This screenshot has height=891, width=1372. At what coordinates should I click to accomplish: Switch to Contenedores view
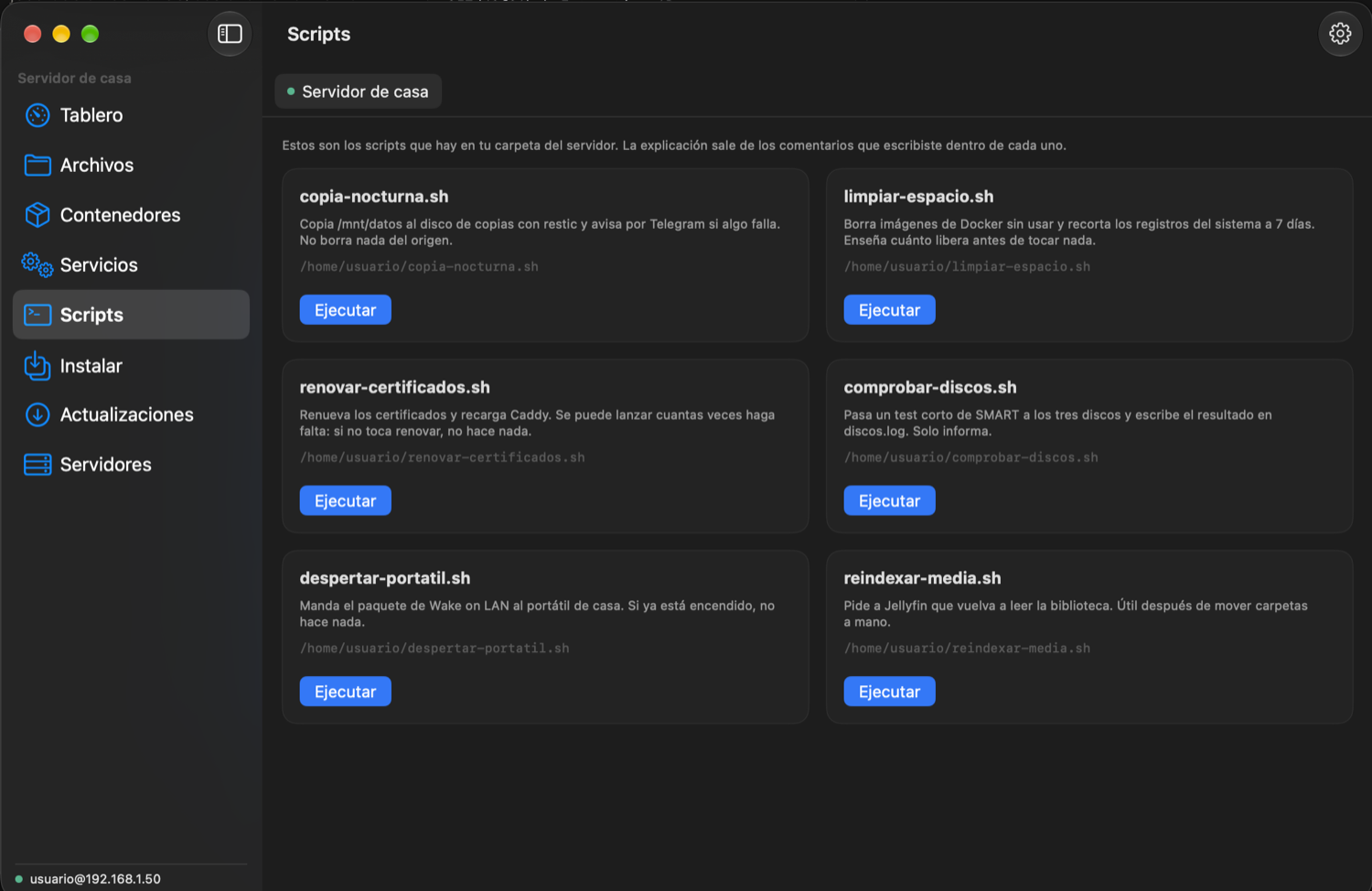click(x=131, y=215)
